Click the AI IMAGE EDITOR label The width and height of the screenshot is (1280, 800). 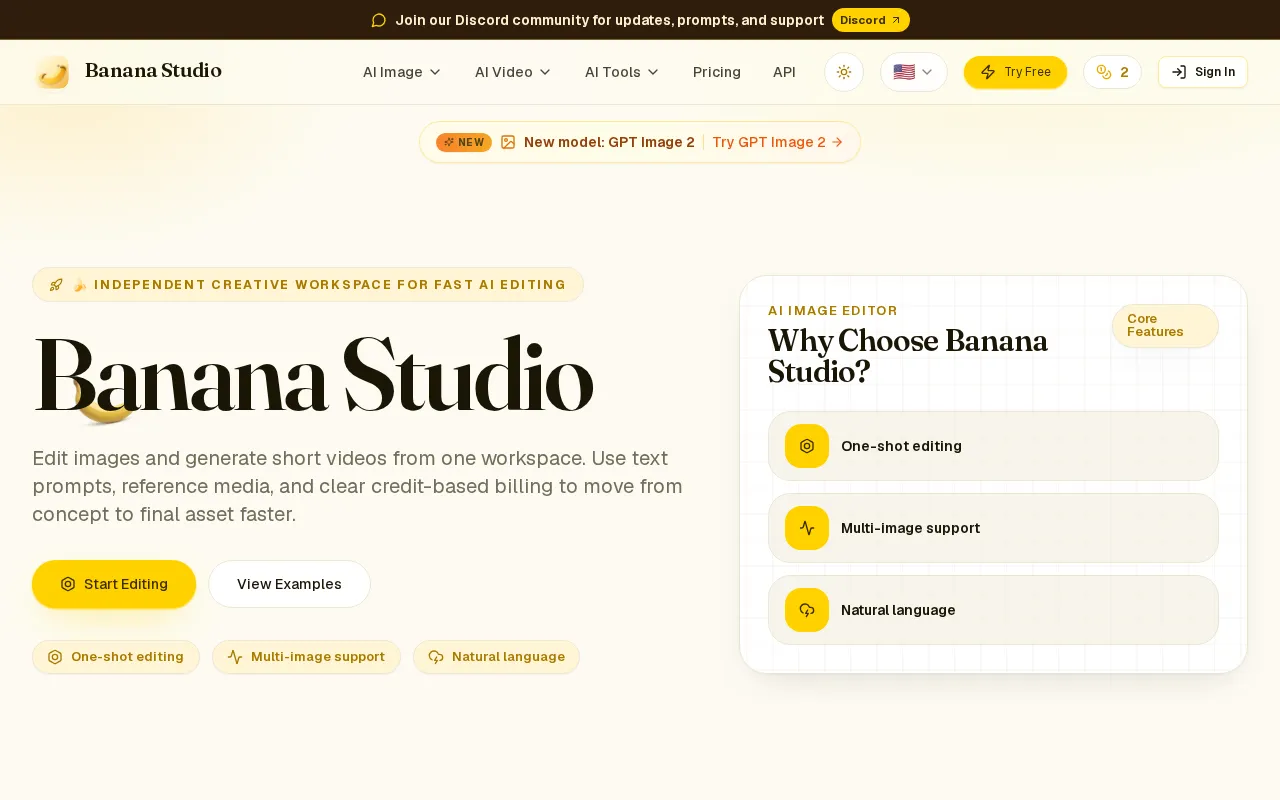833,311
